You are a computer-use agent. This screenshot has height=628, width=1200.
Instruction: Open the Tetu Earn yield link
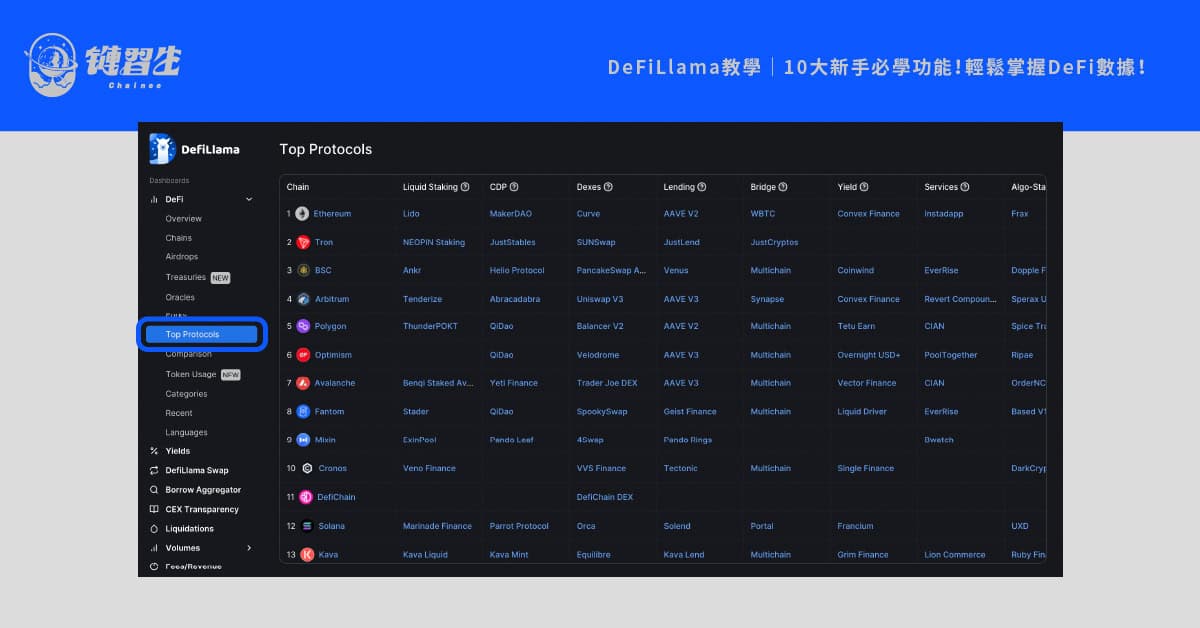[857, 326]
